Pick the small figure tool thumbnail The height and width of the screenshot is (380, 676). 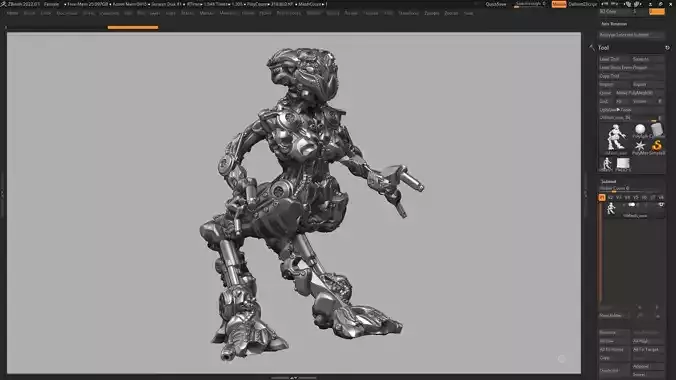[x=607, y=164]
